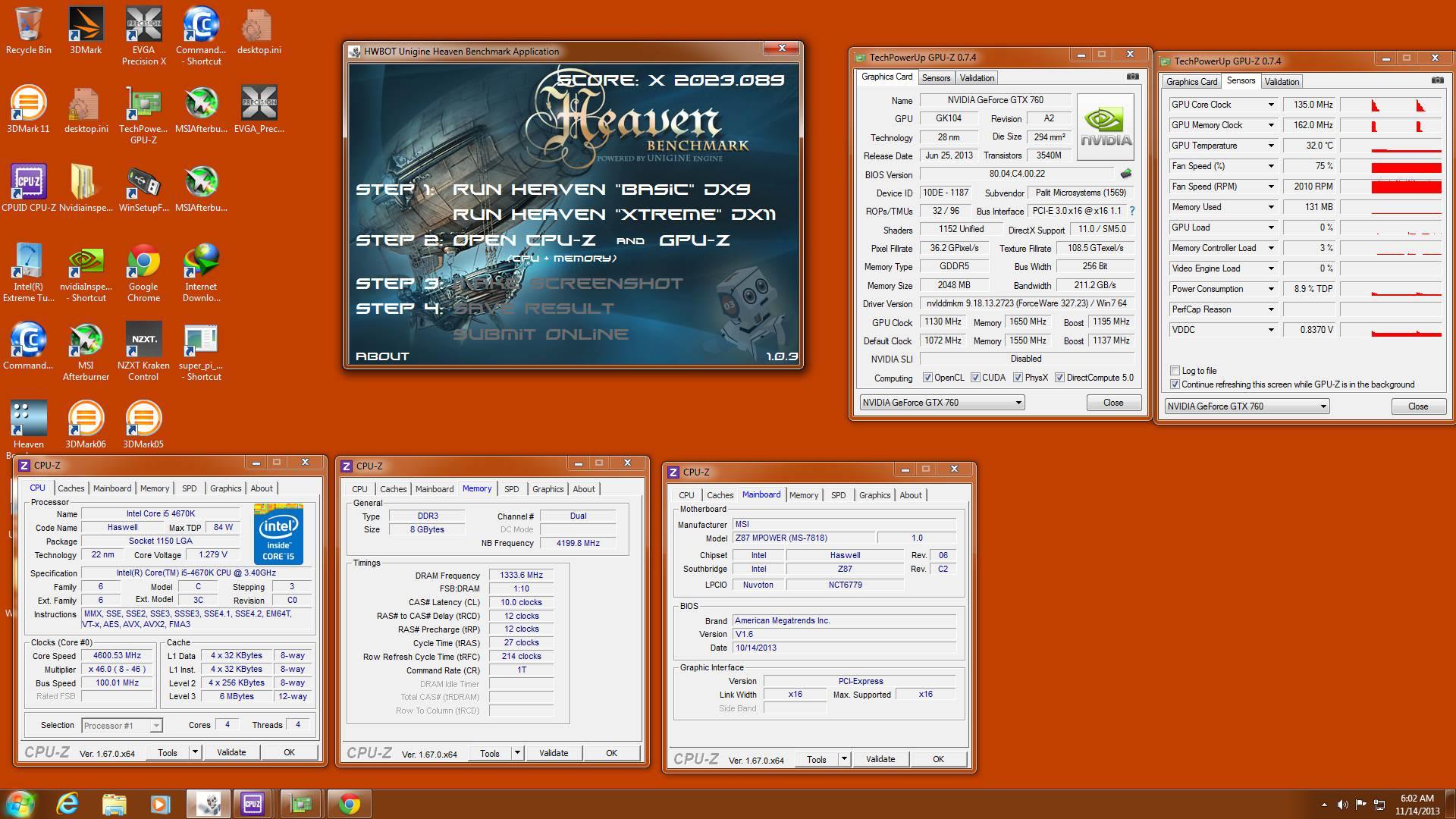Open the Nvidiainspector folder icon
Viewport: 1456px width, 819px height.
(86, 188)
